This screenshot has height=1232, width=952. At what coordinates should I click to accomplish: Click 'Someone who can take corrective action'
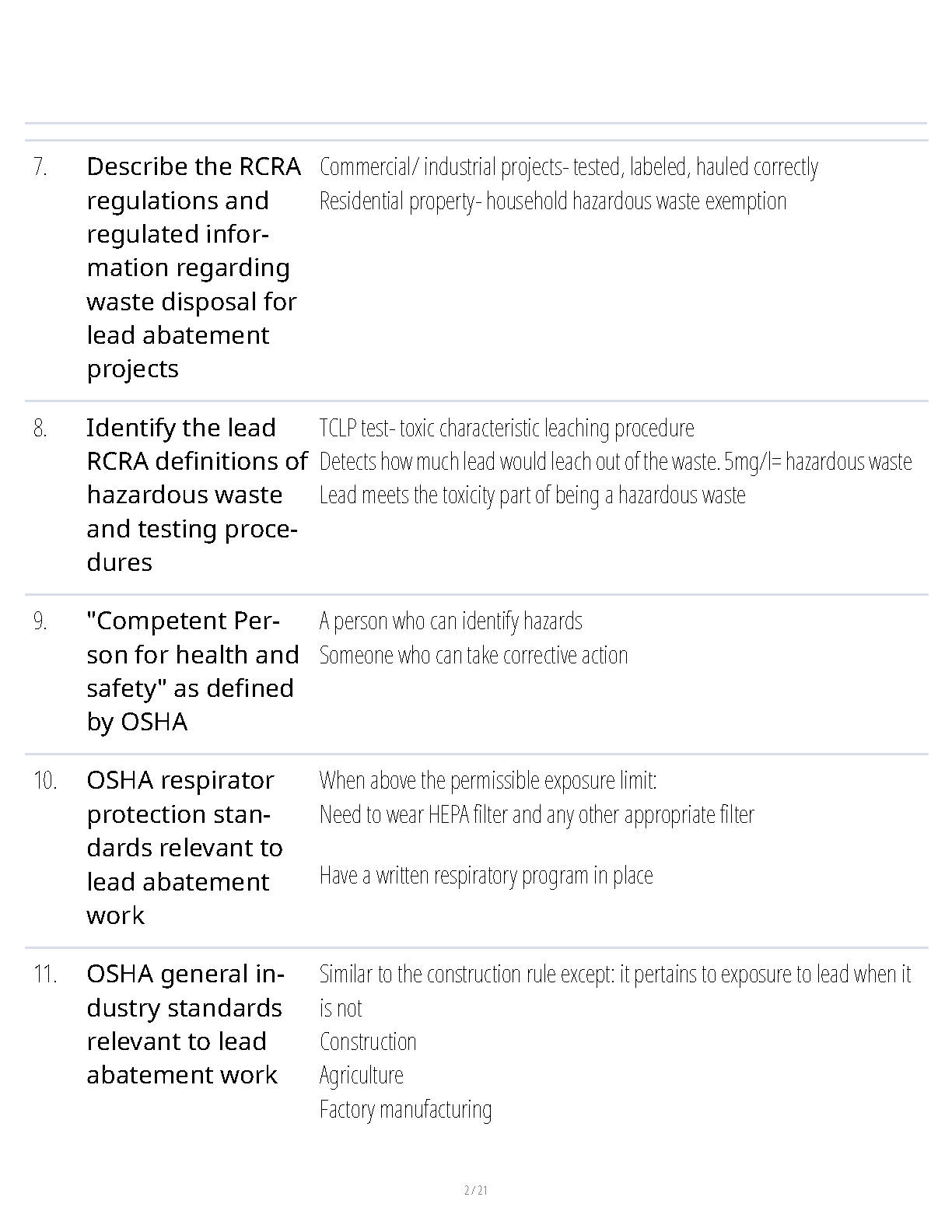click(473, 656)
